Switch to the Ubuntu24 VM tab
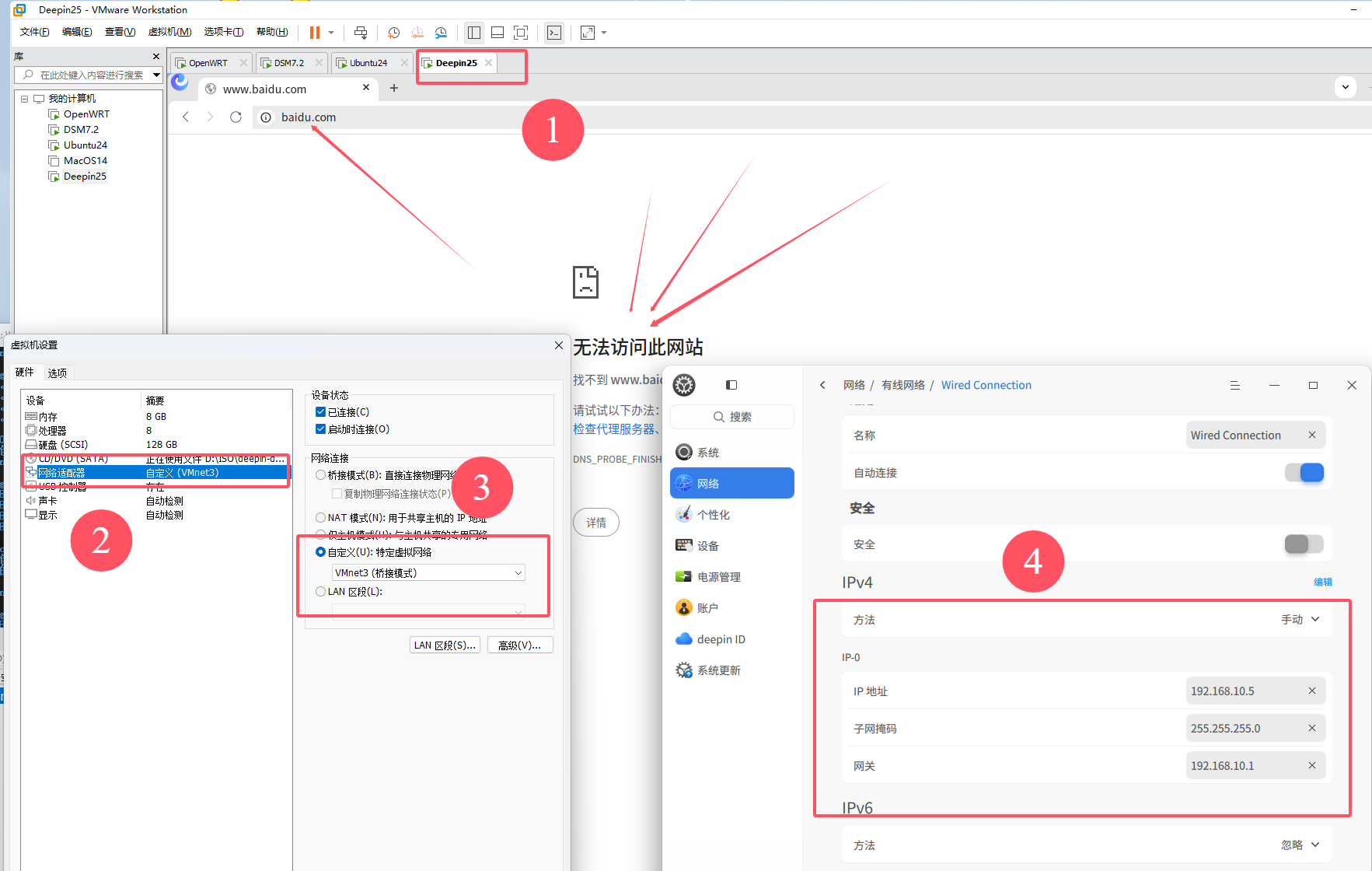 pos(368,63)
